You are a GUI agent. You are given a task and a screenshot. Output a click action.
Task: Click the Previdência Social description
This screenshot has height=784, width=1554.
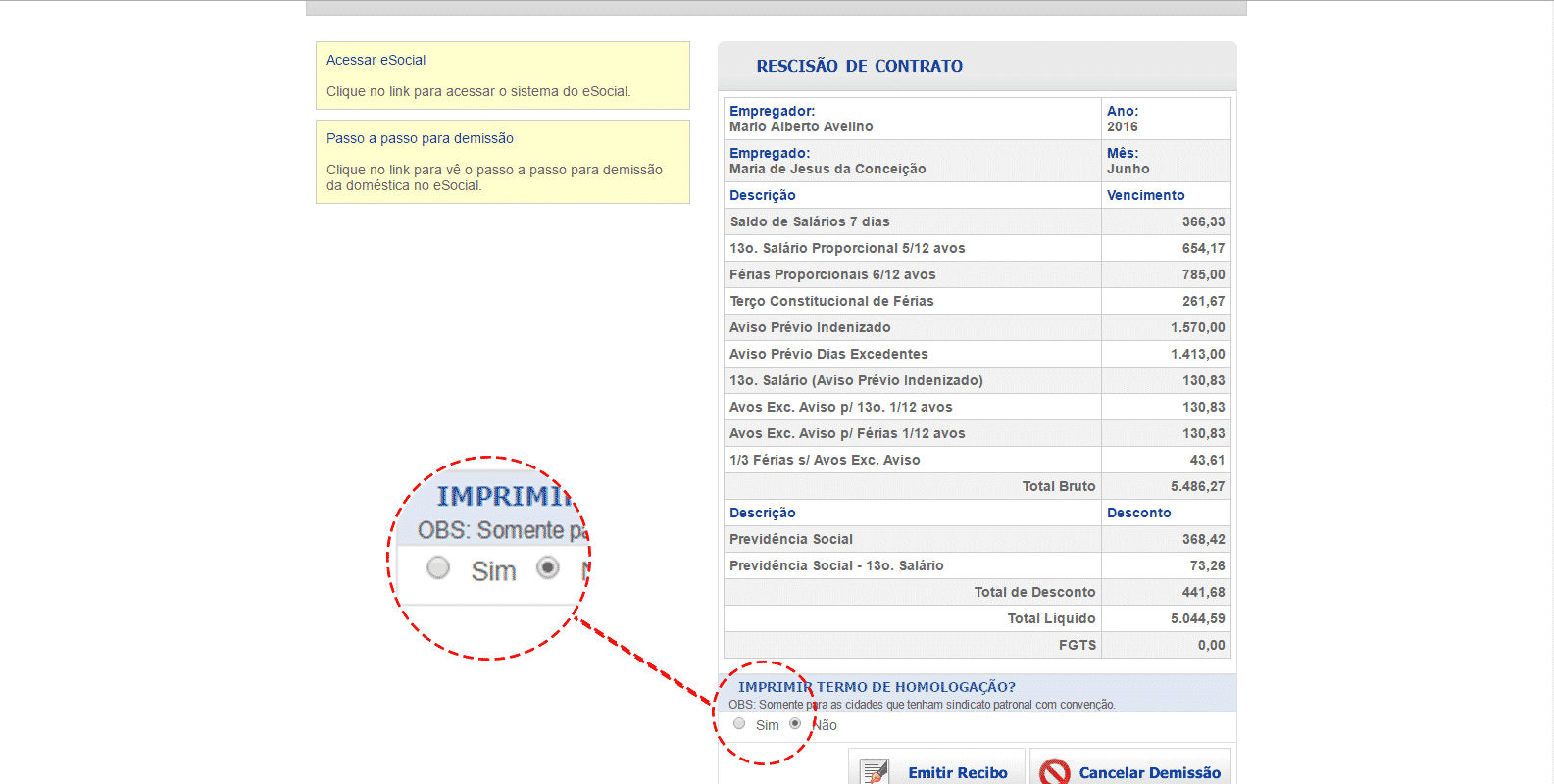coord(791,539)
